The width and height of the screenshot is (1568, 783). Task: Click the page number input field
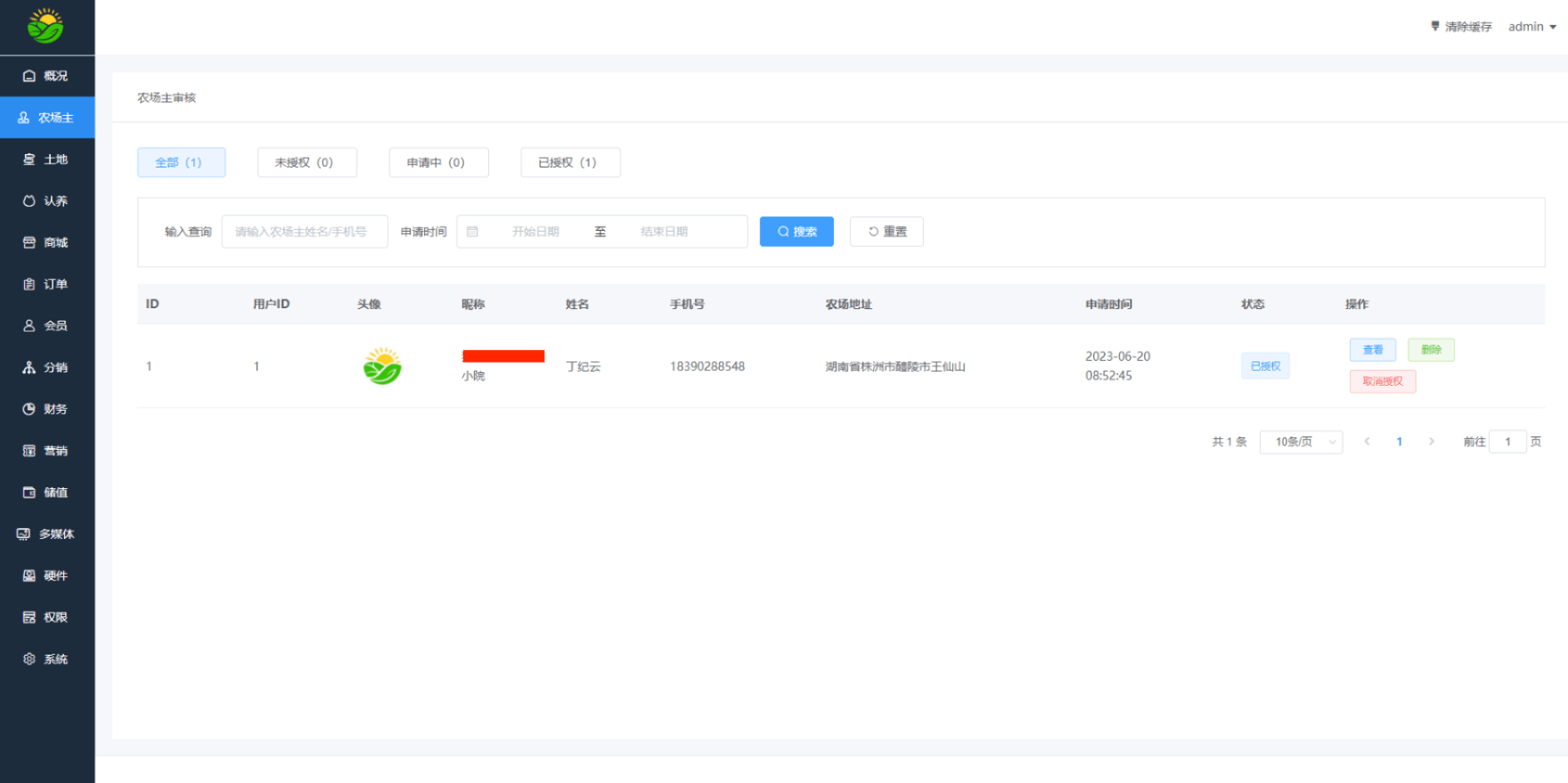coord(1508,441)
